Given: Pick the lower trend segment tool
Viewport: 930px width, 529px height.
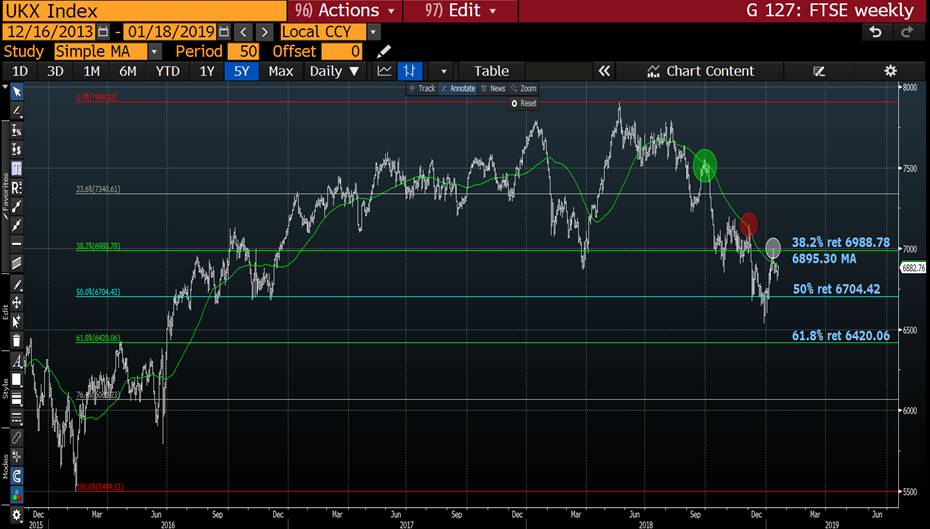Looking at the screenshot, I should click(17, 225).
